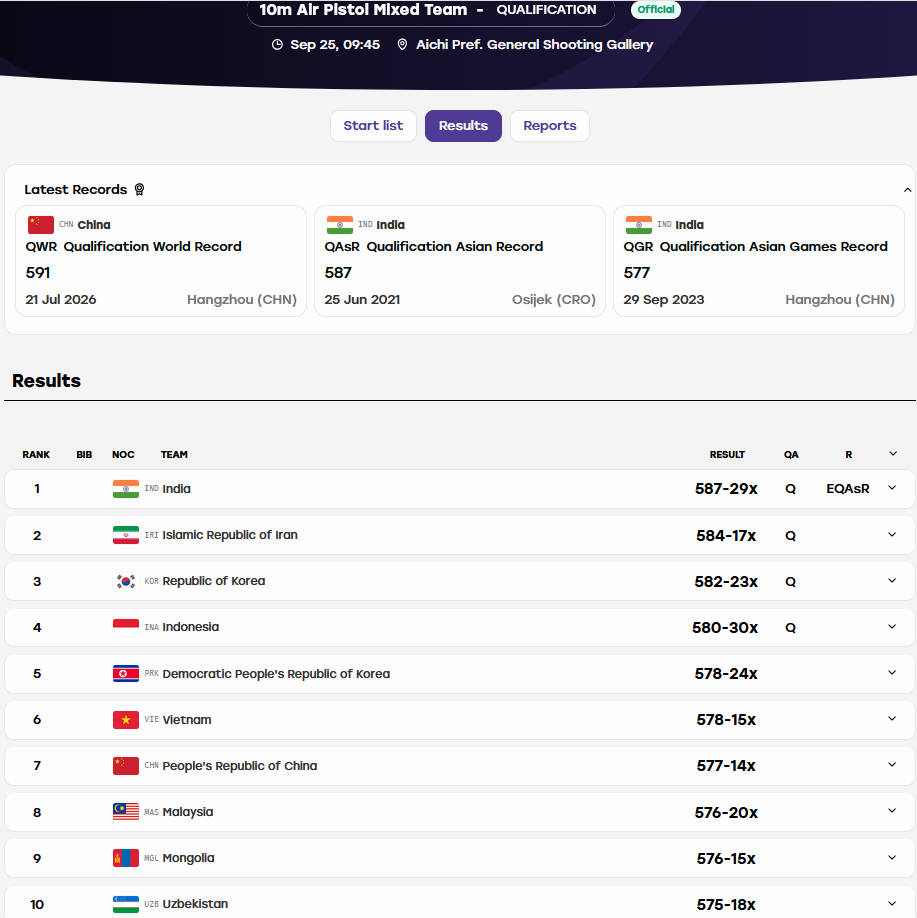Open the Reports tab

click(x=550, y=126)
